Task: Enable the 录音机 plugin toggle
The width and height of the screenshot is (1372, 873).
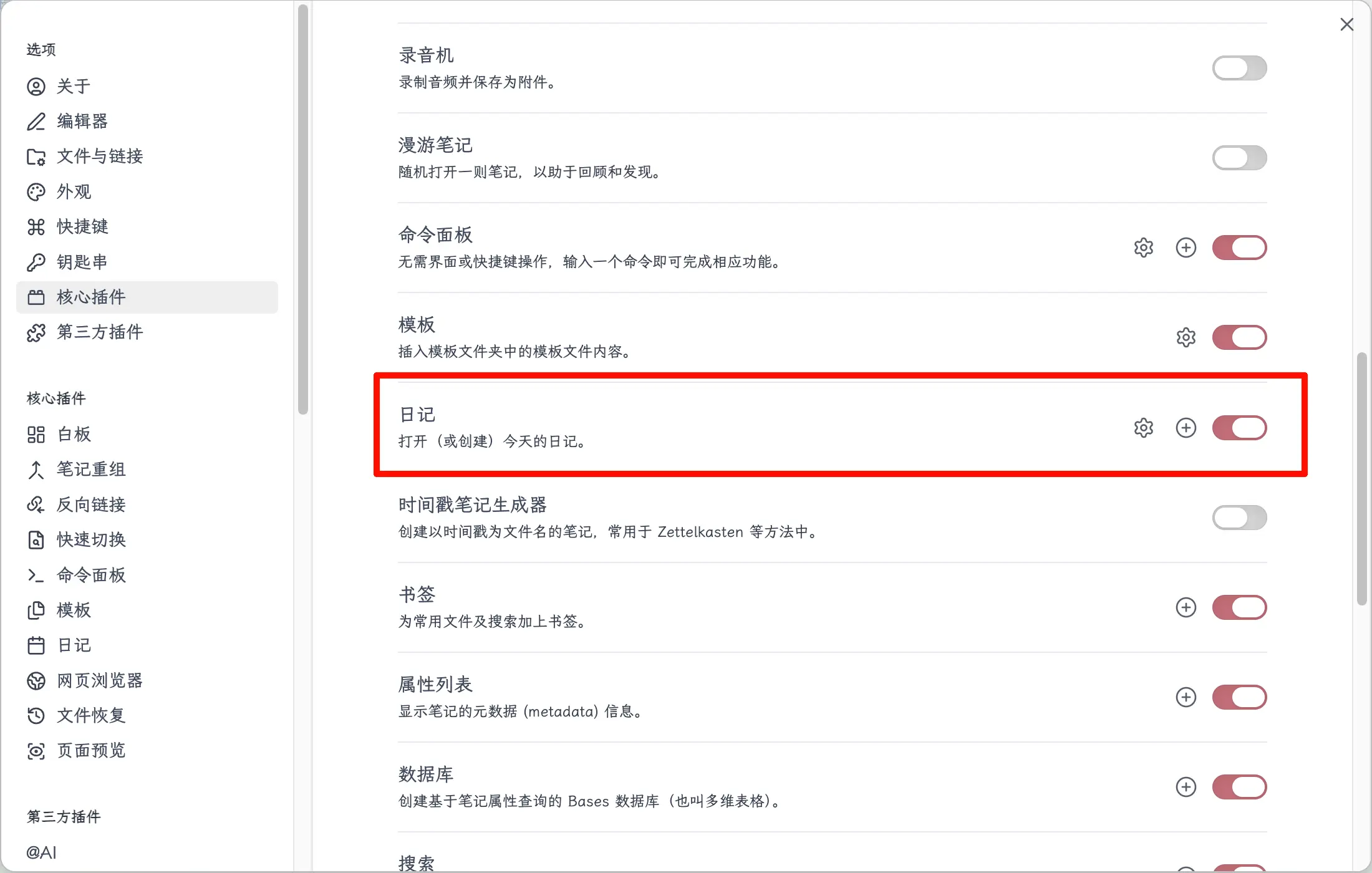Action: tap(1239, 68)
